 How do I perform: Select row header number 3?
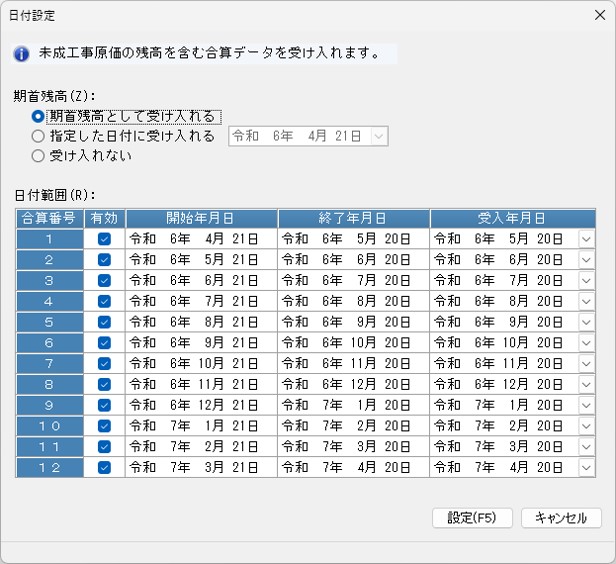click(50, 280)
